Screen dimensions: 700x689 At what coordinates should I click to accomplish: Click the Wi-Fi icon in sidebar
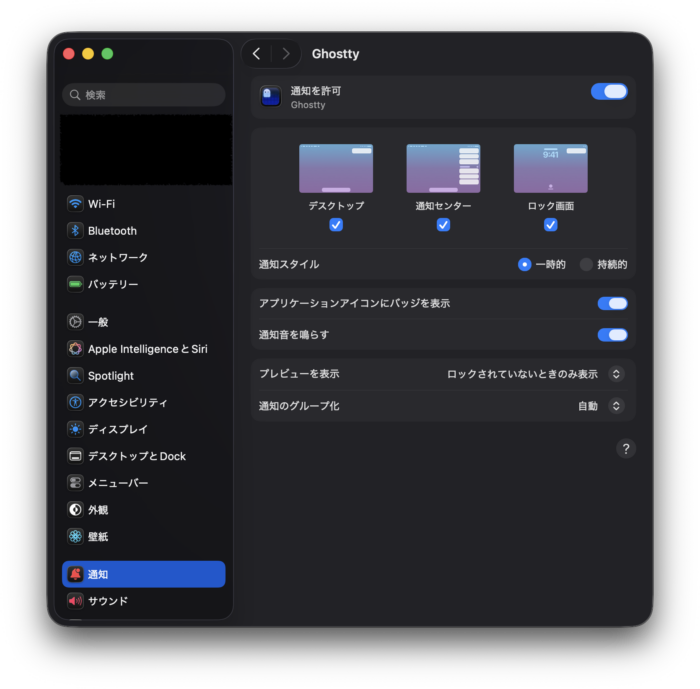tap(75, 204)
